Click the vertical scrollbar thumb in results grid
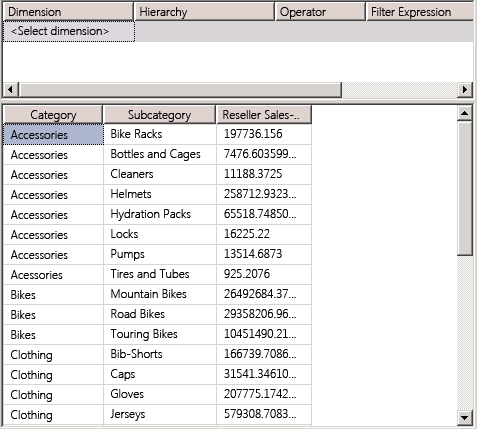The width and height of the screenshot is (477, 429). pyautogui.click(x=465, y=189)
